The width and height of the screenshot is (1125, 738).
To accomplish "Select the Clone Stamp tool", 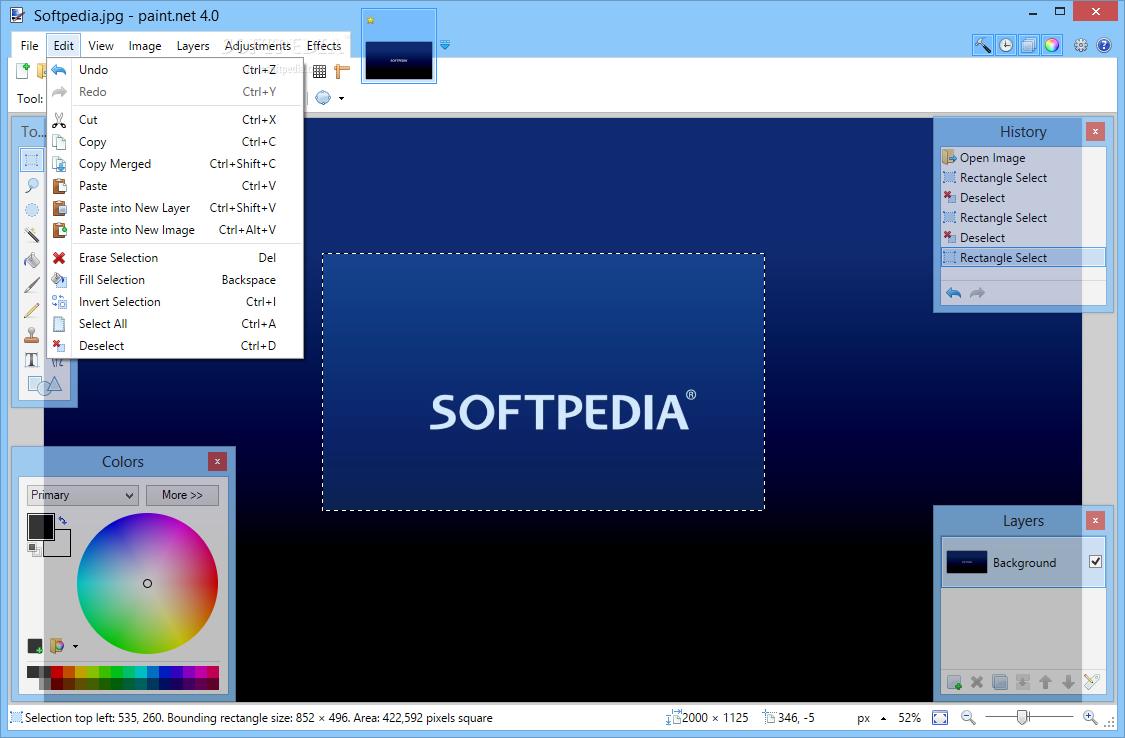I will (32, 335).
